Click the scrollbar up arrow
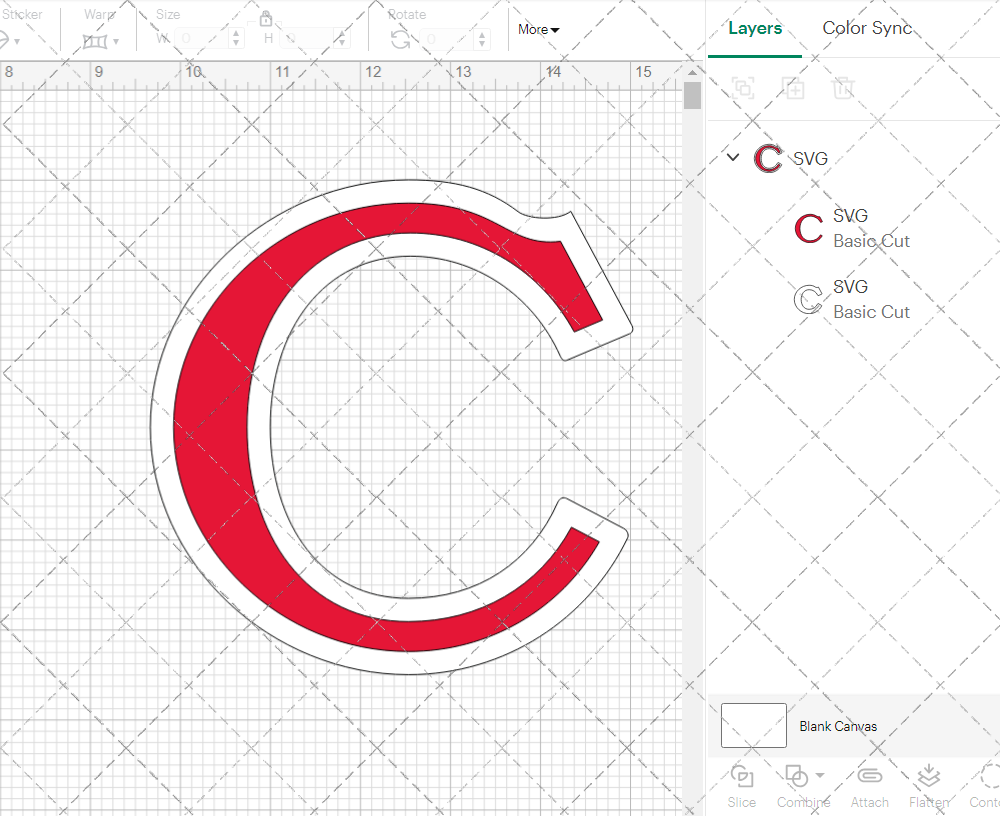The height and width of the screenshot is (816, 1000). click(x=693, y=71)
